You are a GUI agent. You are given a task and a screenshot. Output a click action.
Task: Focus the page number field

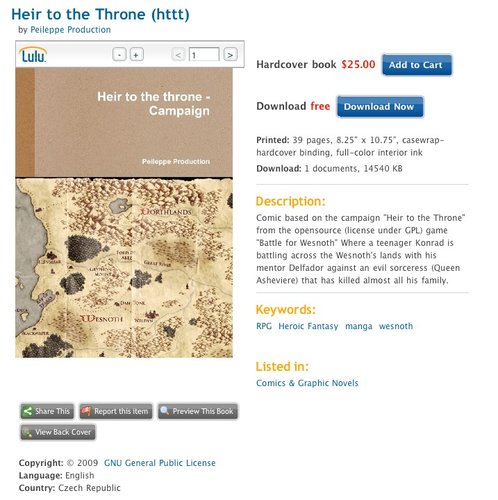(204, 55)
